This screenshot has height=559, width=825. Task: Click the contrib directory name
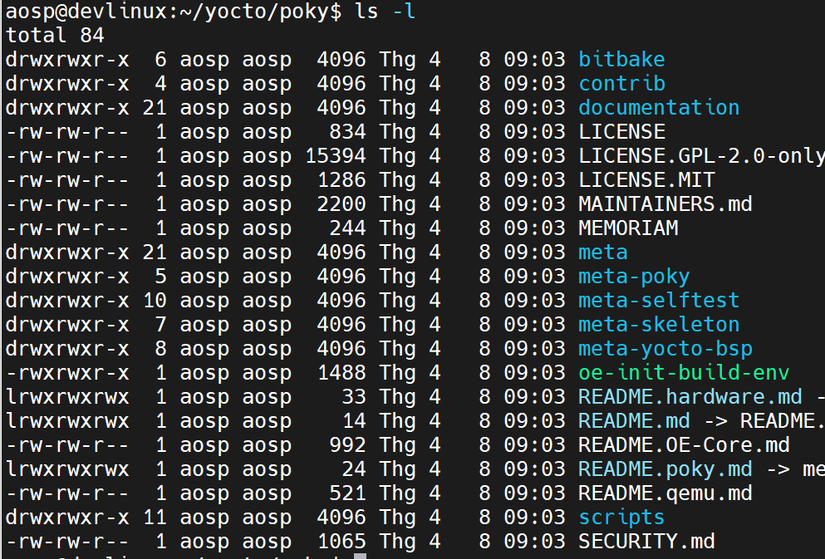point(621,84)
